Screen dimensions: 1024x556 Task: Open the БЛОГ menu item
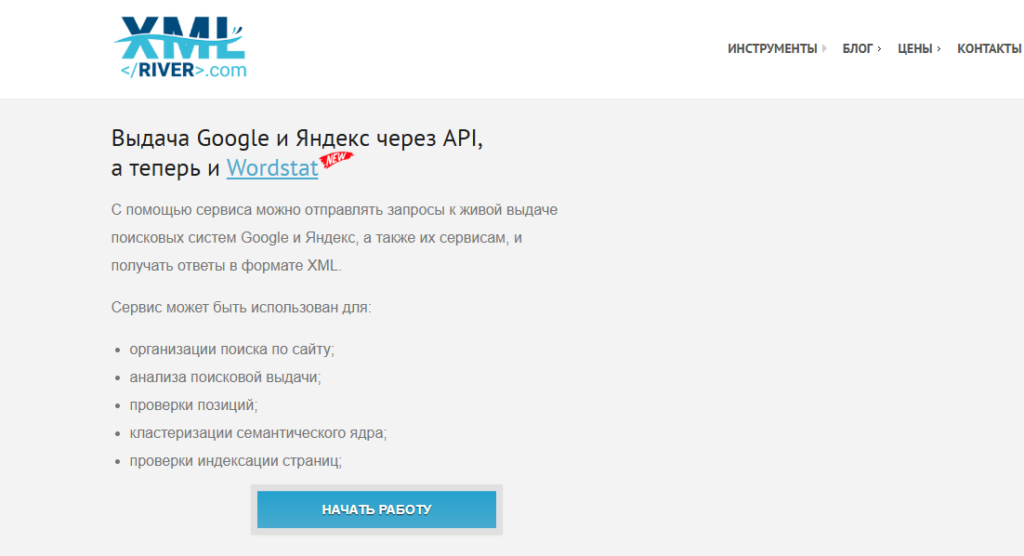click(x=857, y=48)
